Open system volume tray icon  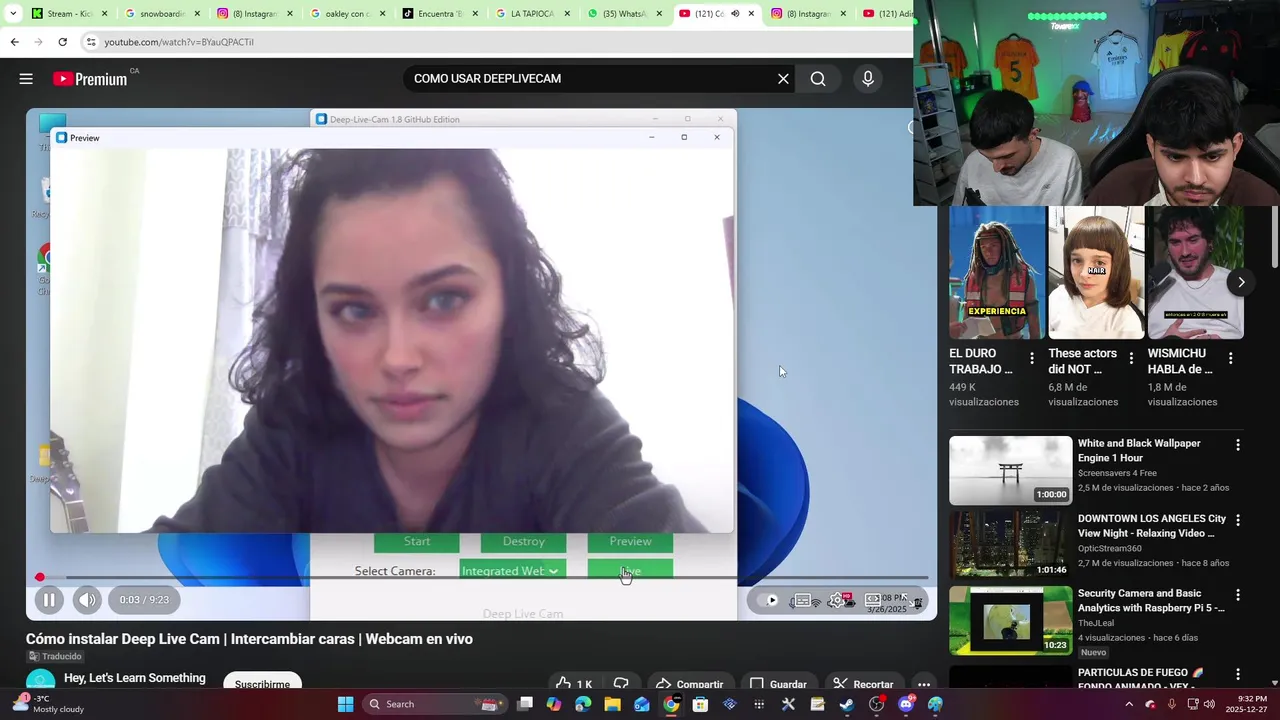click(1209, 704)
